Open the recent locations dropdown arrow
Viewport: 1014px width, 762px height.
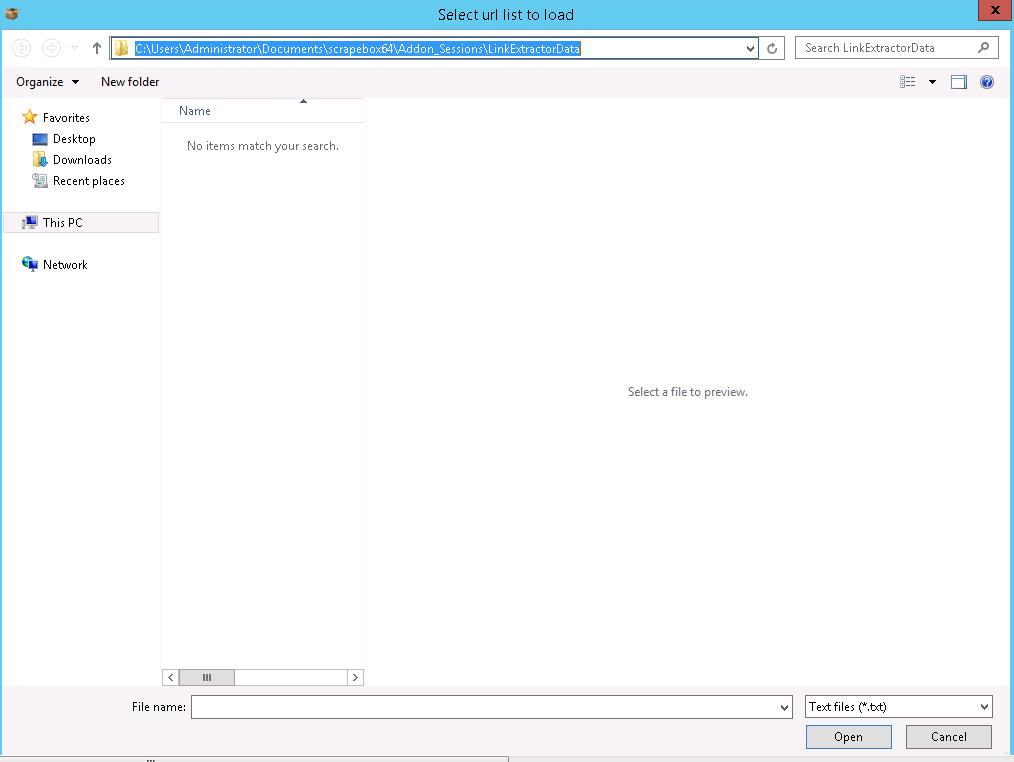74,48
